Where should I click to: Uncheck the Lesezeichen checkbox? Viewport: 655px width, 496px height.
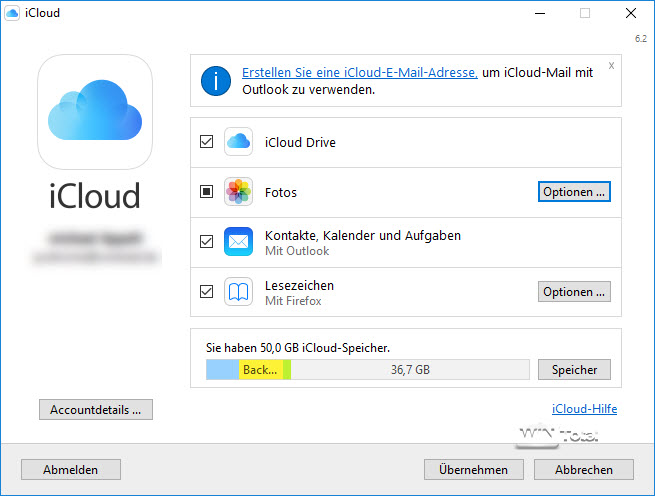pyautogui.click(x=206, y=291)
